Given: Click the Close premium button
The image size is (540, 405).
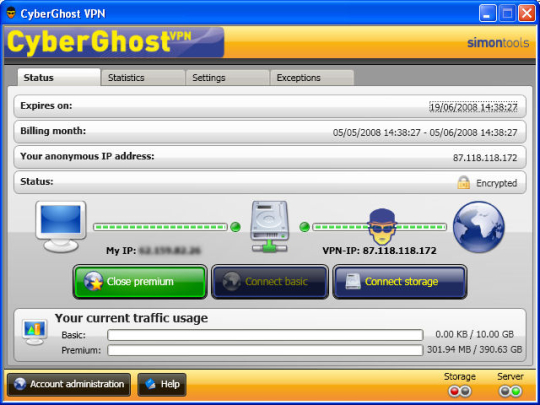Looking at the screenshot, I should [x=140, y=282].
